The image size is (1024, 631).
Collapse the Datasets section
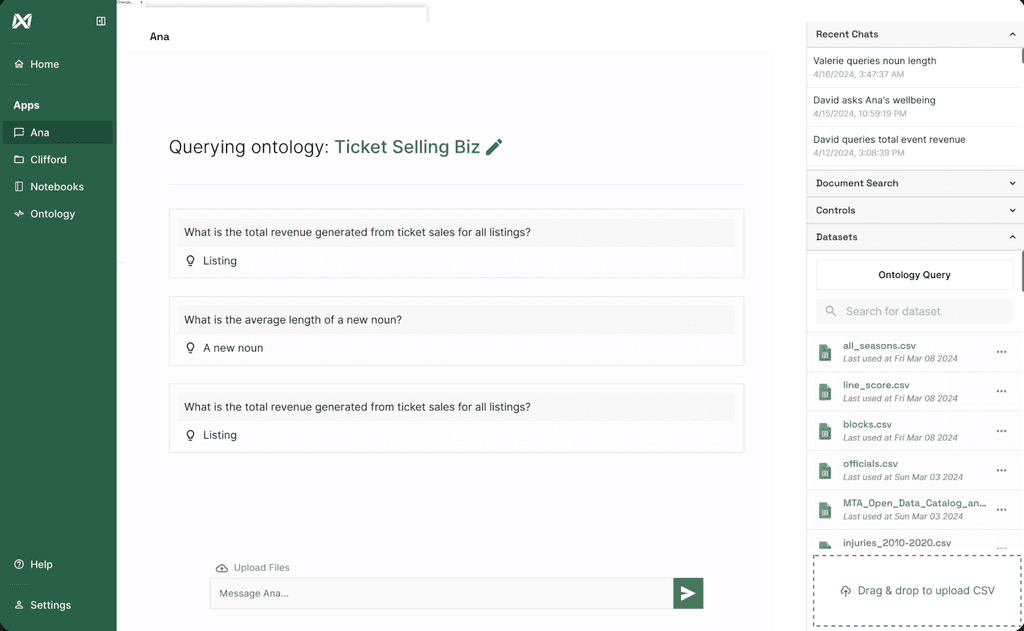tap(1012, 237)
